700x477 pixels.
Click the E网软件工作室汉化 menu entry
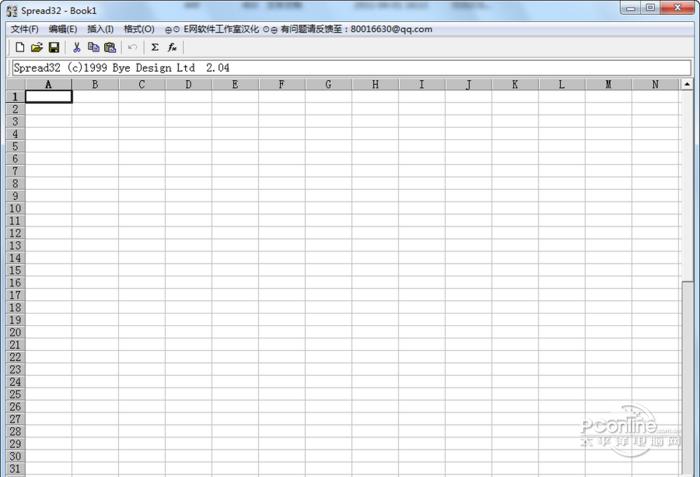point(221,29)
